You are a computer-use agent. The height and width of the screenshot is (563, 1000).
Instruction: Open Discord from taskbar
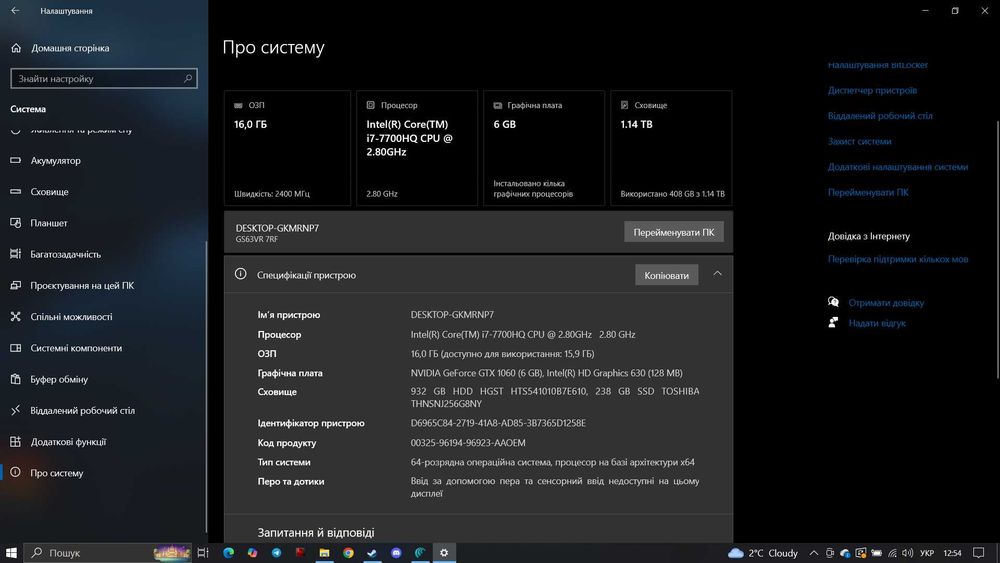tap(396, 553)
